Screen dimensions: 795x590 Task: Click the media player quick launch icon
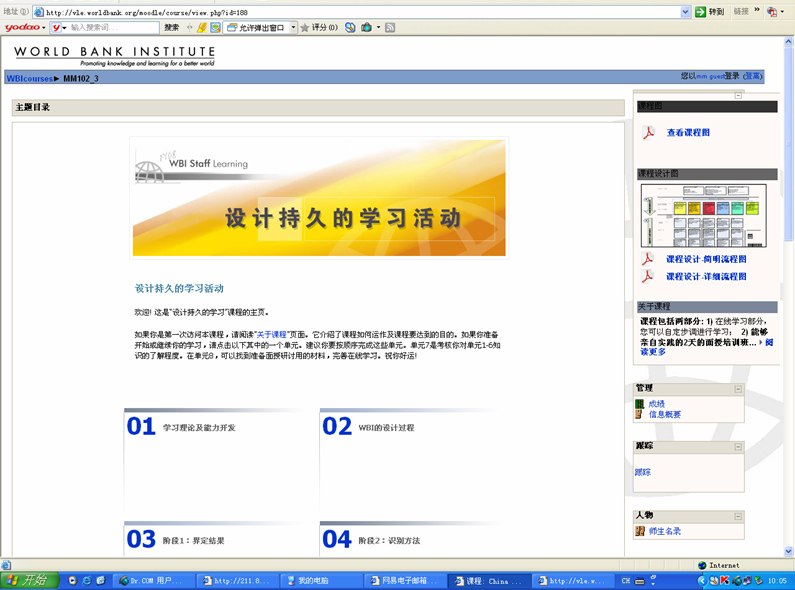click(x=72, y=581)
